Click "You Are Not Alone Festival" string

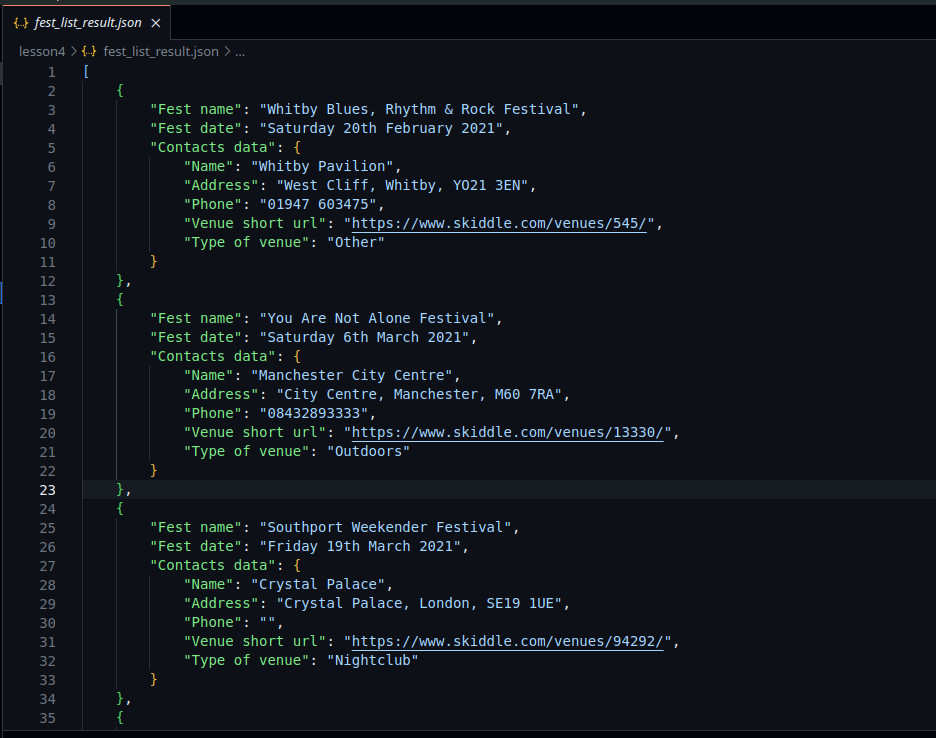point(377,318)
